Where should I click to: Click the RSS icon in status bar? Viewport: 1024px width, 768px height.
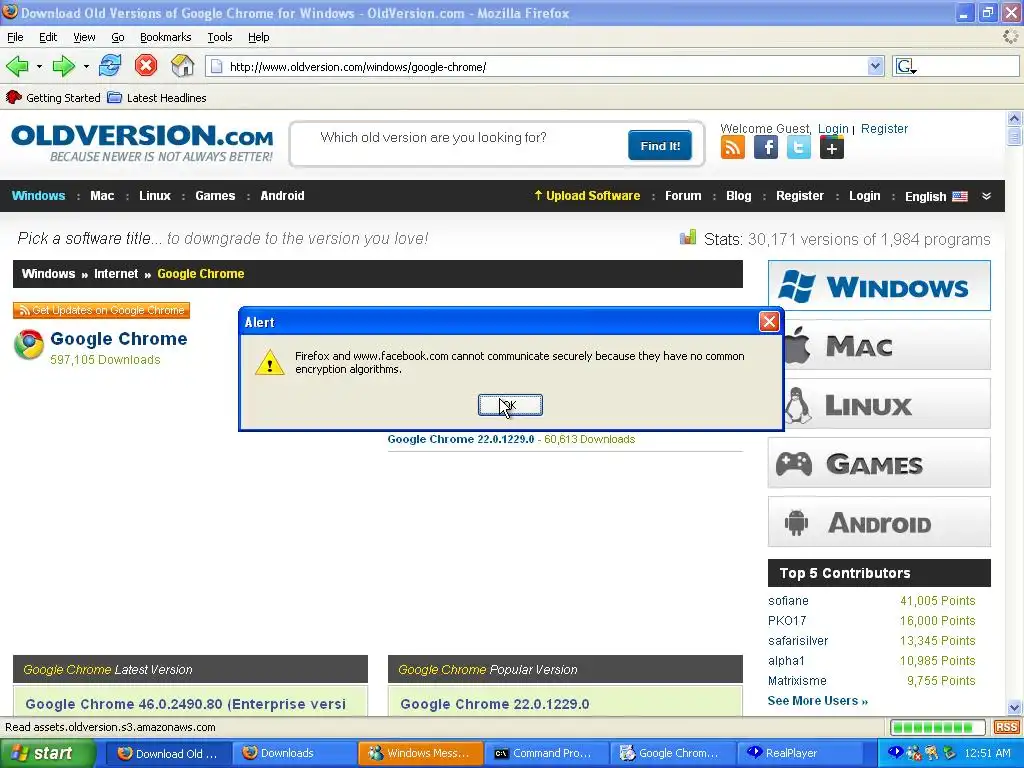pyautogui.click(x=1006, y=727)
